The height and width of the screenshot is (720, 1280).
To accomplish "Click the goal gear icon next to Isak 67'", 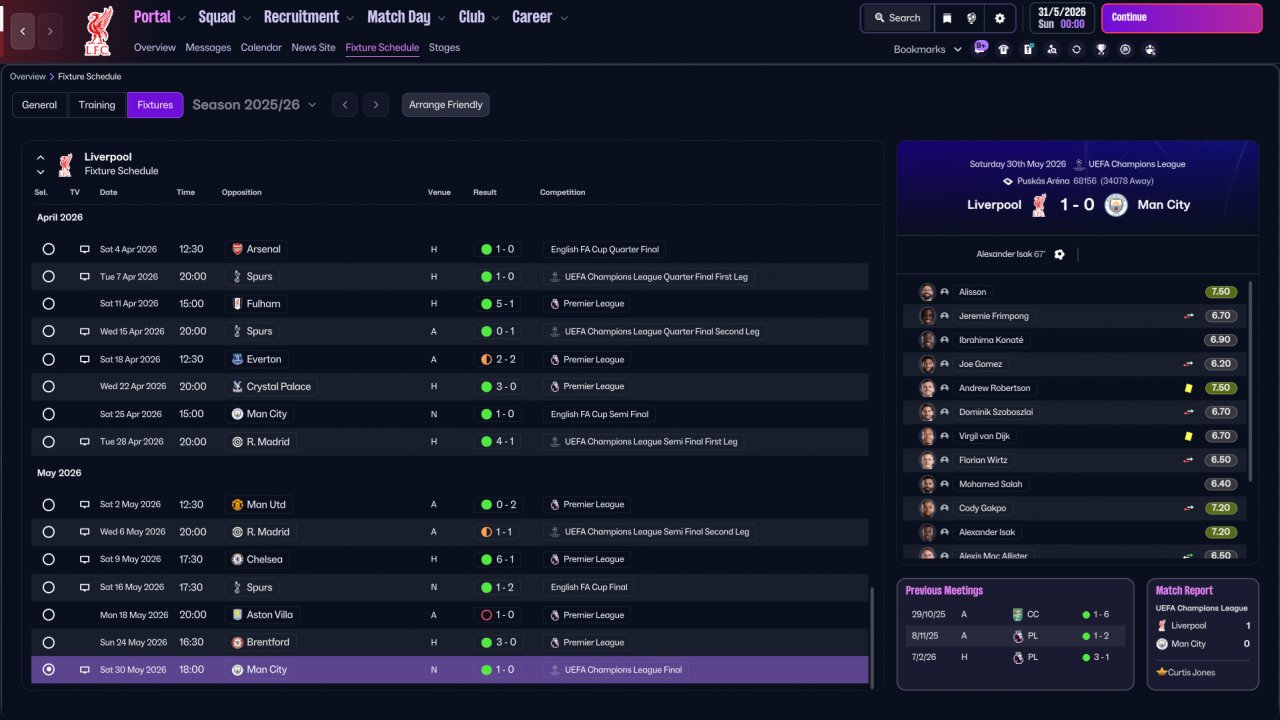I will click(x=1059, y=254).
